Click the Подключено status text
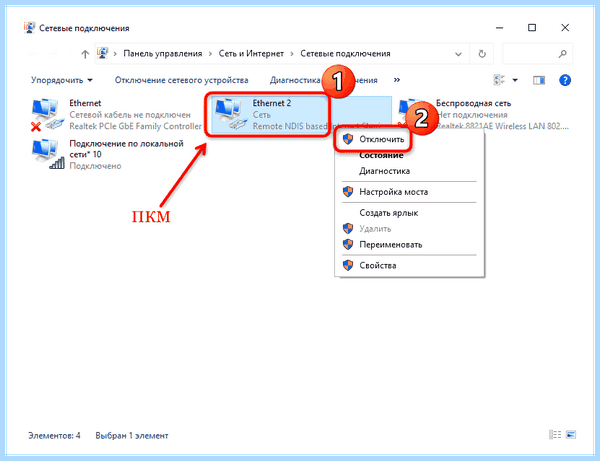Viewport: 600px width, 461px height. (x=95, y=166)
